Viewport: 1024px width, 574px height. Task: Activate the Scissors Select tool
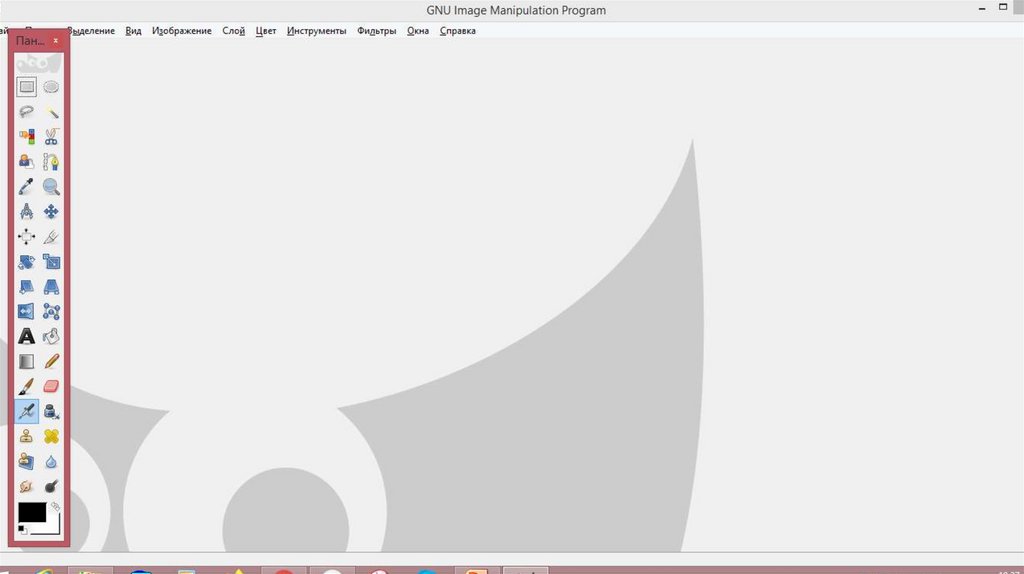click(51, 137)
